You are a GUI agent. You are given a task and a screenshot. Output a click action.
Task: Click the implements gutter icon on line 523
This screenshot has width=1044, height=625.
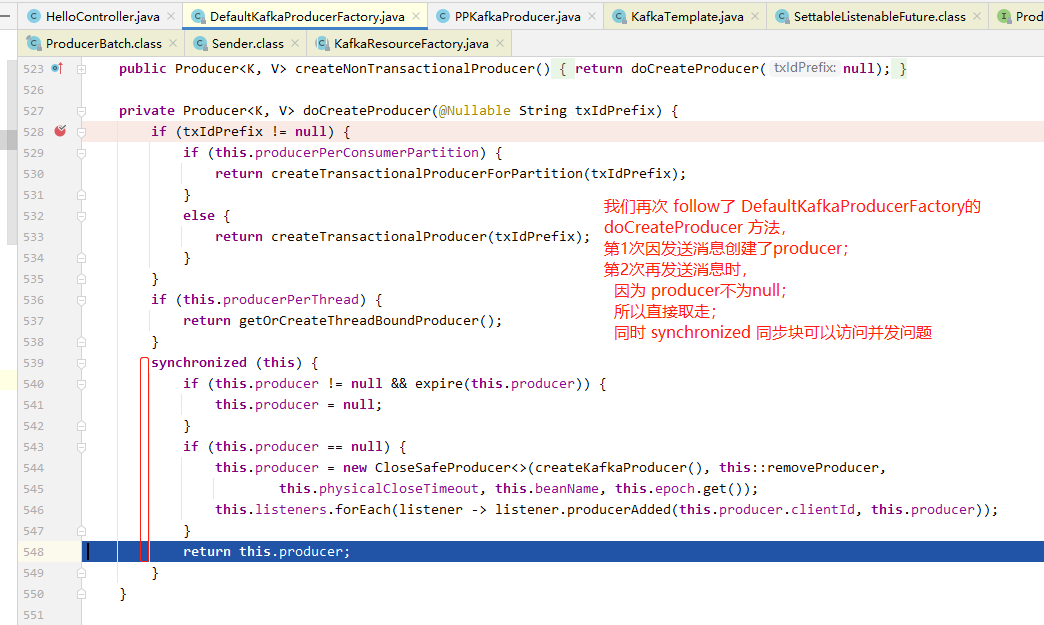click(57, 68)
